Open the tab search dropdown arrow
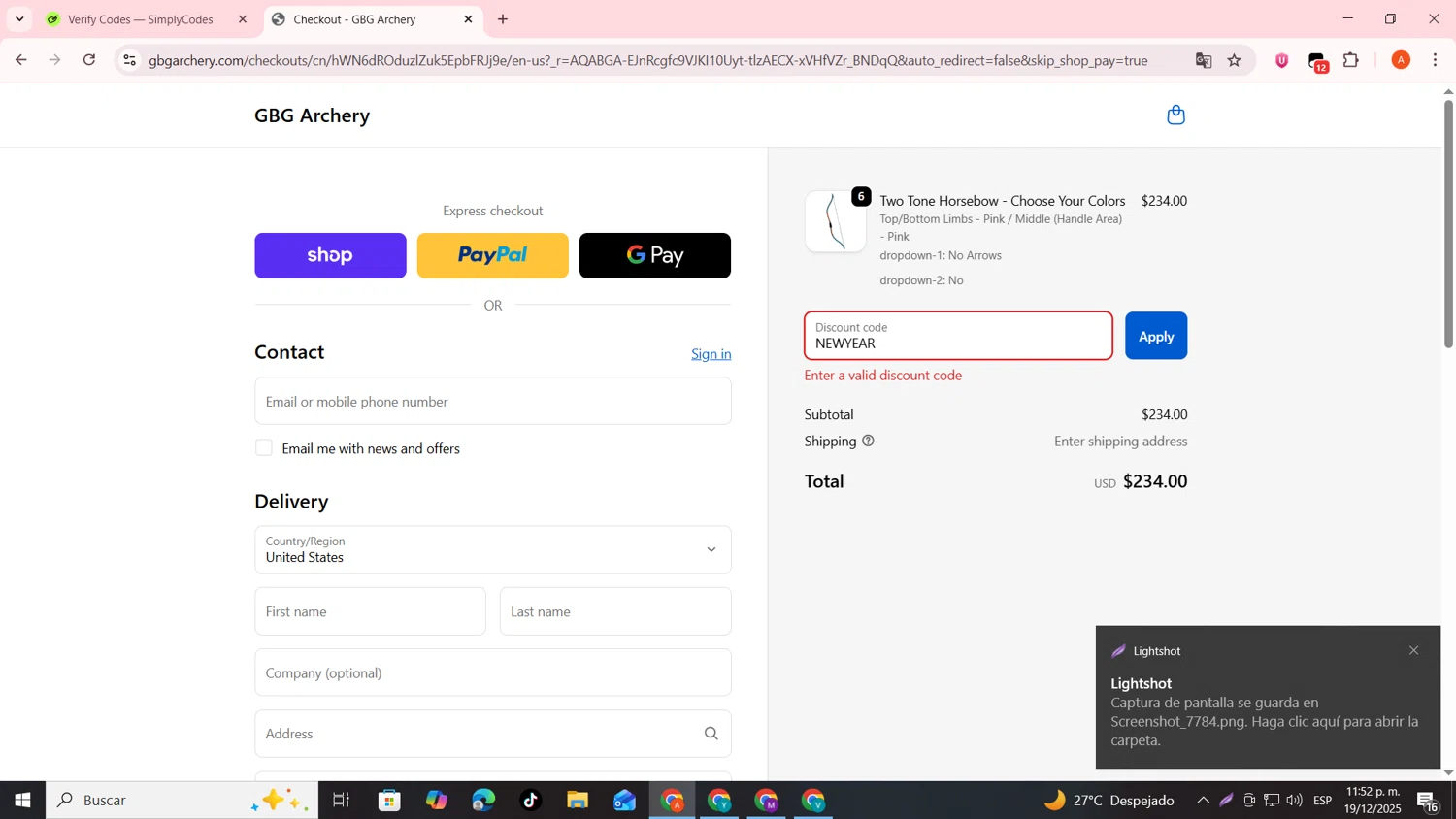 pyautogui.click(x=19, y=19)
